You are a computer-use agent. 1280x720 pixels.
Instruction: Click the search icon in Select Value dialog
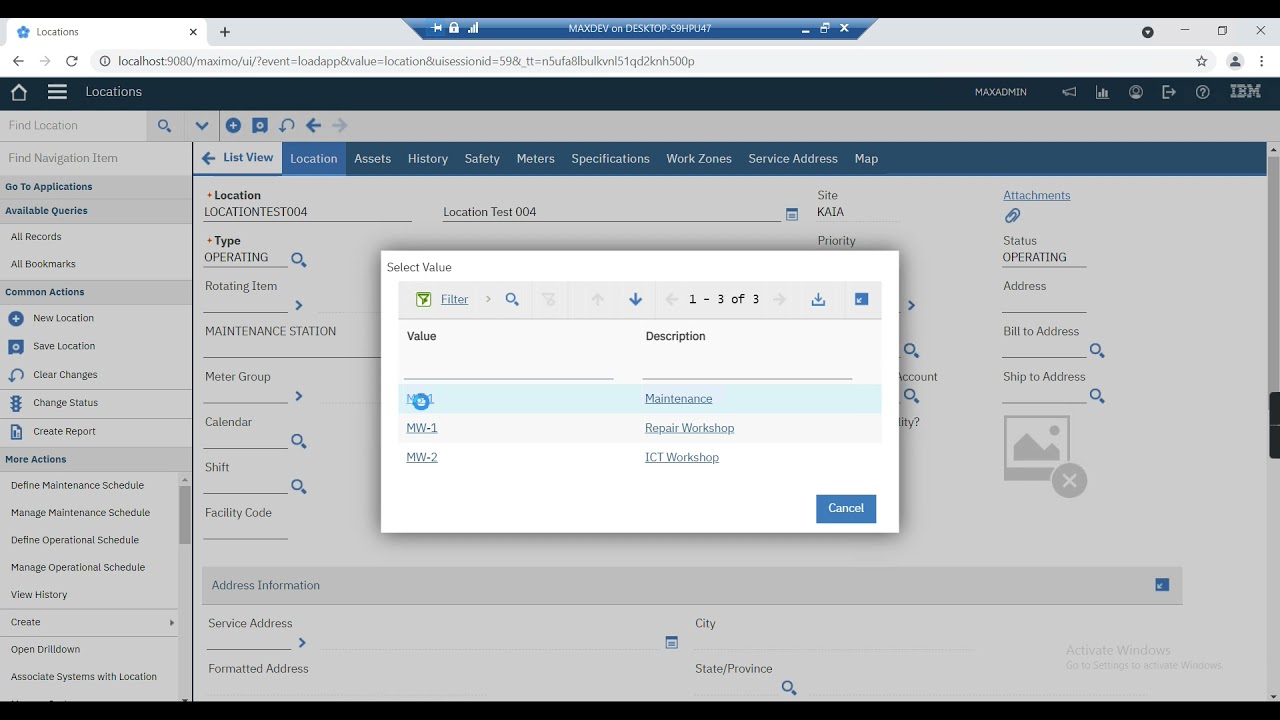(512, 299)
